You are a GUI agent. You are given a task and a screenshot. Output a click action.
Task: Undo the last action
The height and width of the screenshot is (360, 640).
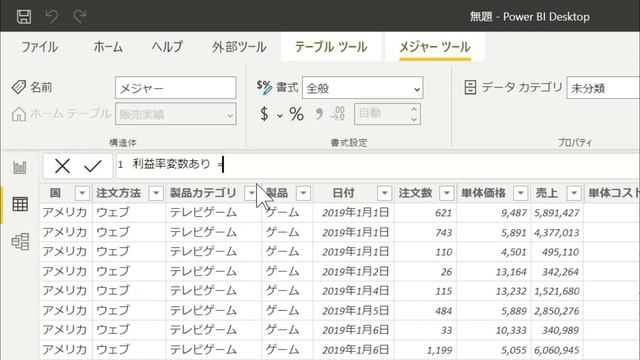coord(52,17)
